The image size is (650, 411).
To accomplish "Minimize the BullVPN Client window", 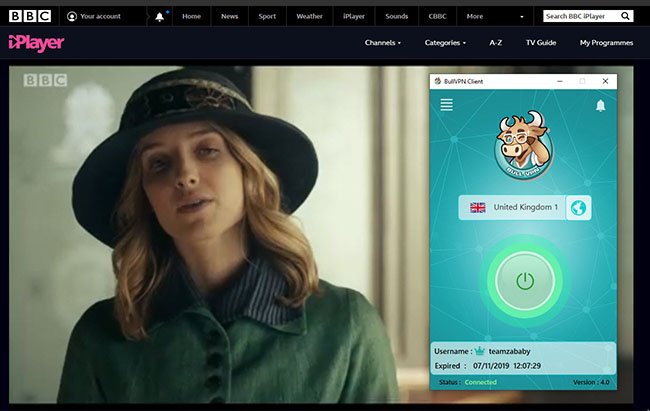I will [x=560, y=81].
